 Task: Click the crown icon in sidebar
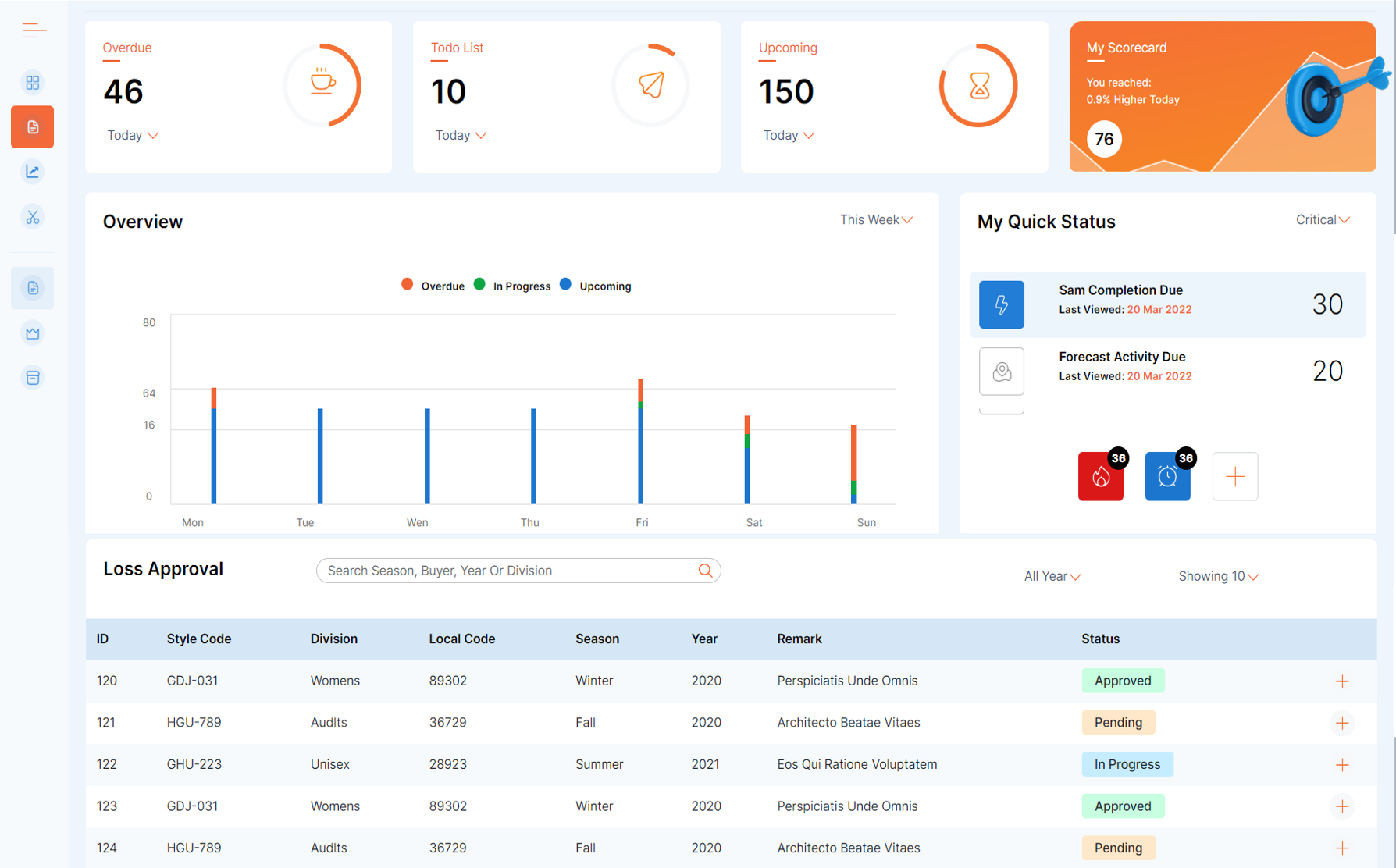click(33, 333)
